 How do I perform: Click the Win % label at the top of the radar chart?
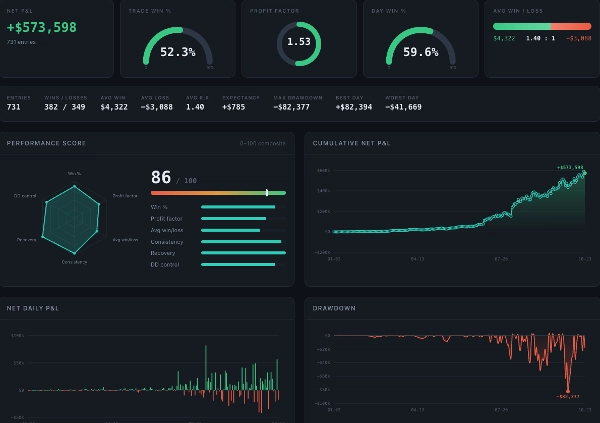click(74, 173)
